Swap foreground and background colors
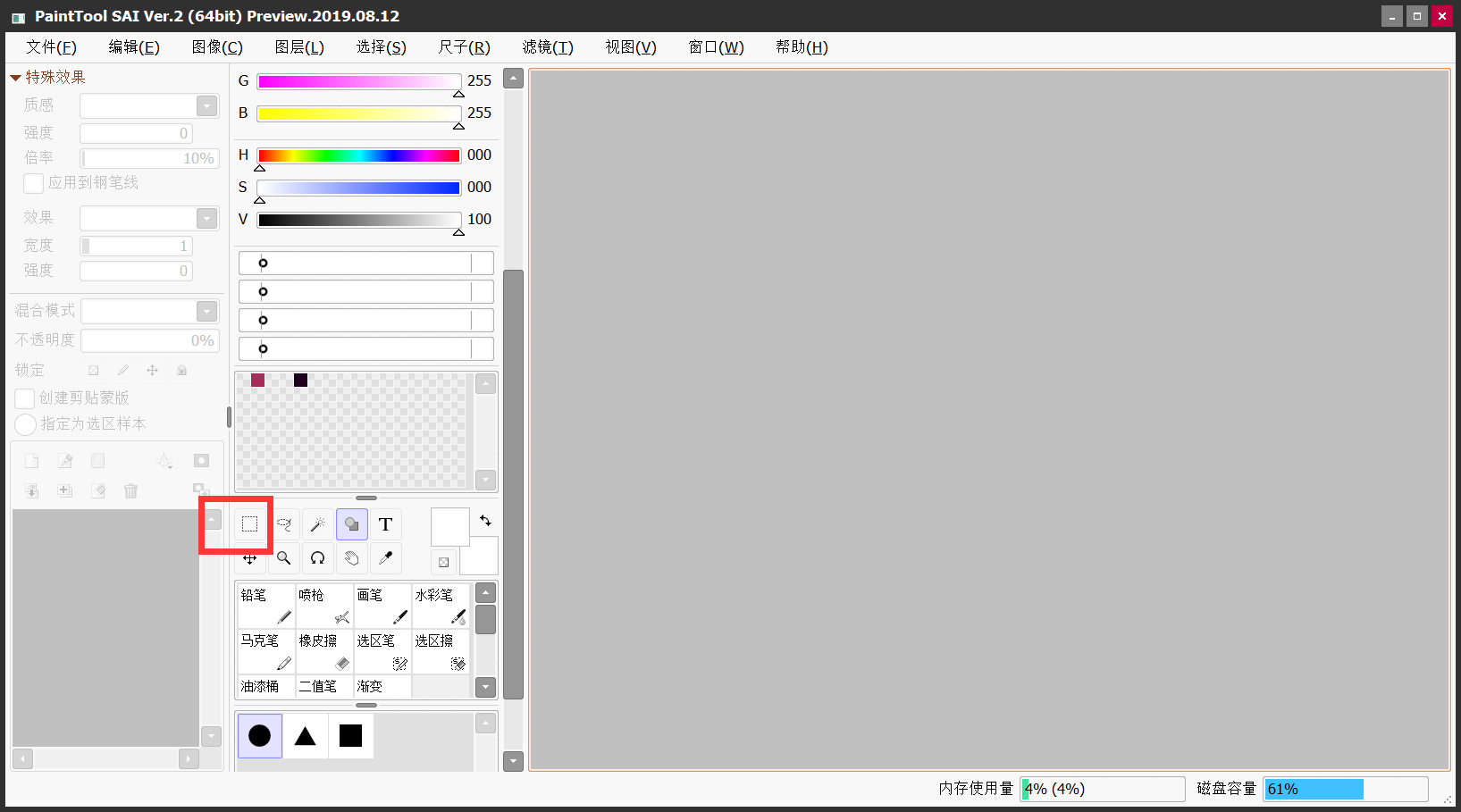The image size is (1461, 812). coord(485,521)
